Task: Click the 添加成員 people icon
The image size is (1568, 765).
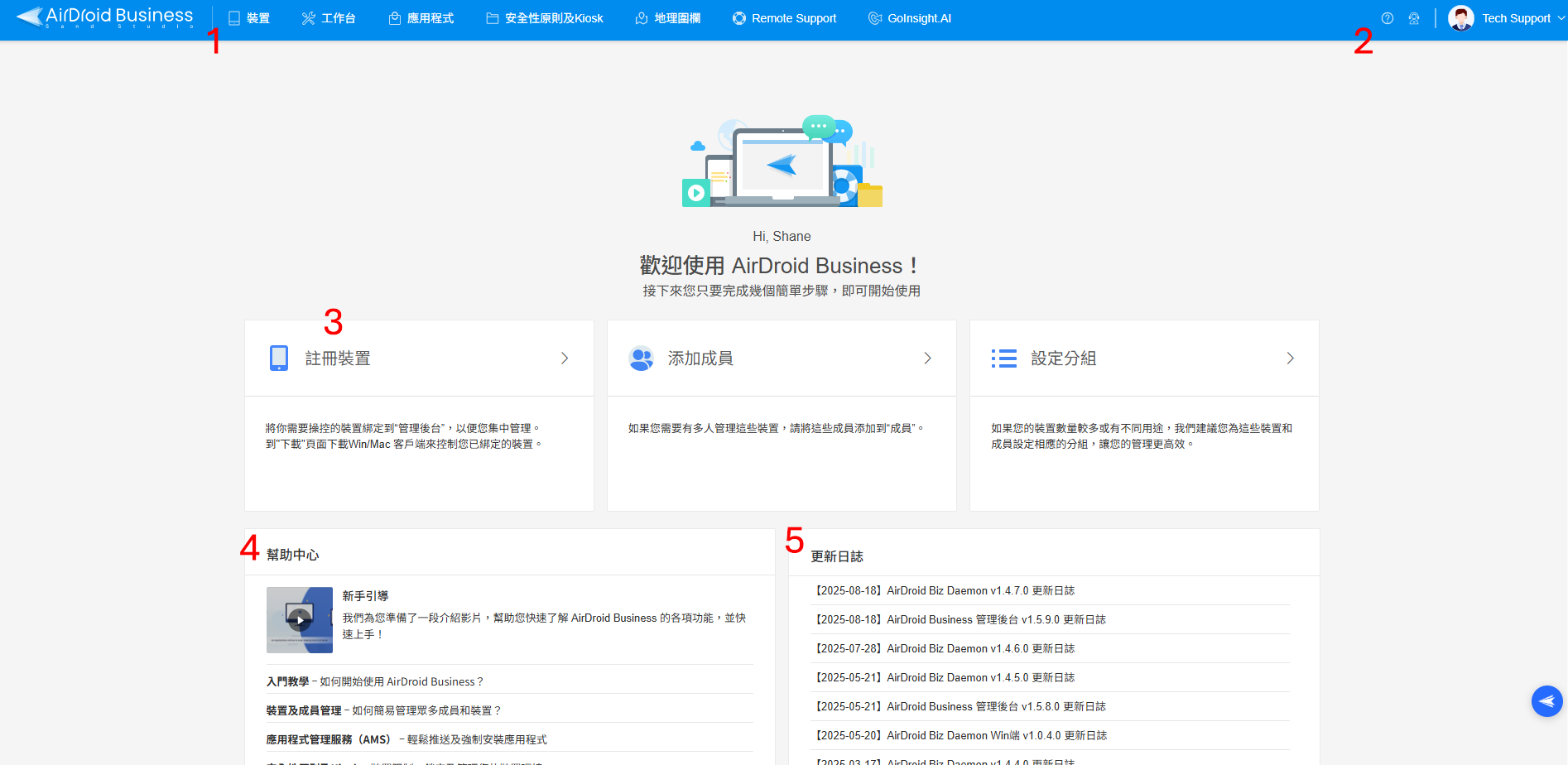Action: (x=642, y=358)
